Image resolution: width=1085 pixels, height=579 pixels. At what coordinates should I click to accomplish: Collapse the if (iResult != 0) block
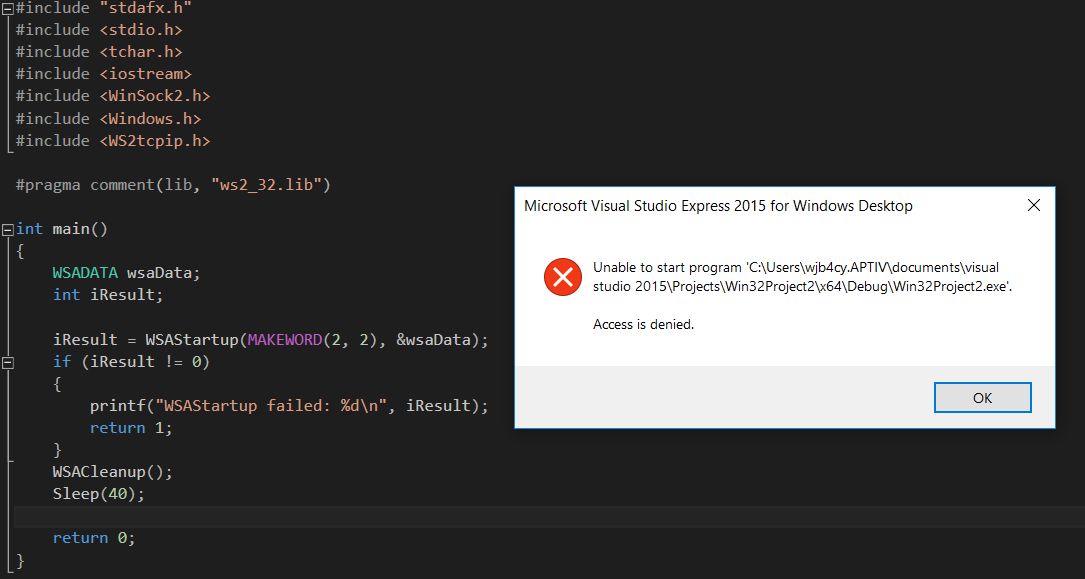[8, 362]
